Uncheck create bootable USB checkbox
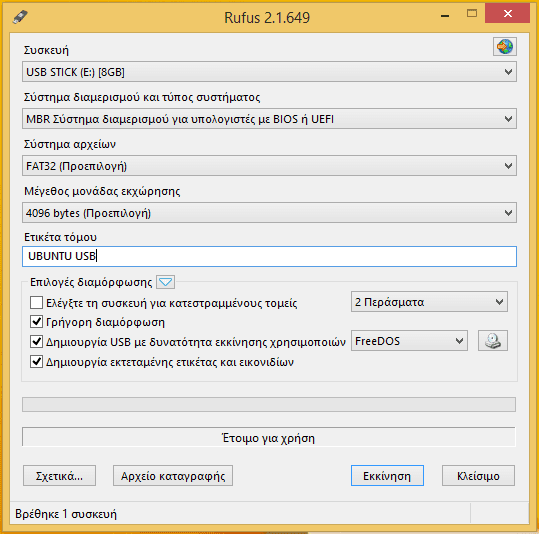Image resolution: width=539 pixels, height=534 pixels. [x=36, y=342]
